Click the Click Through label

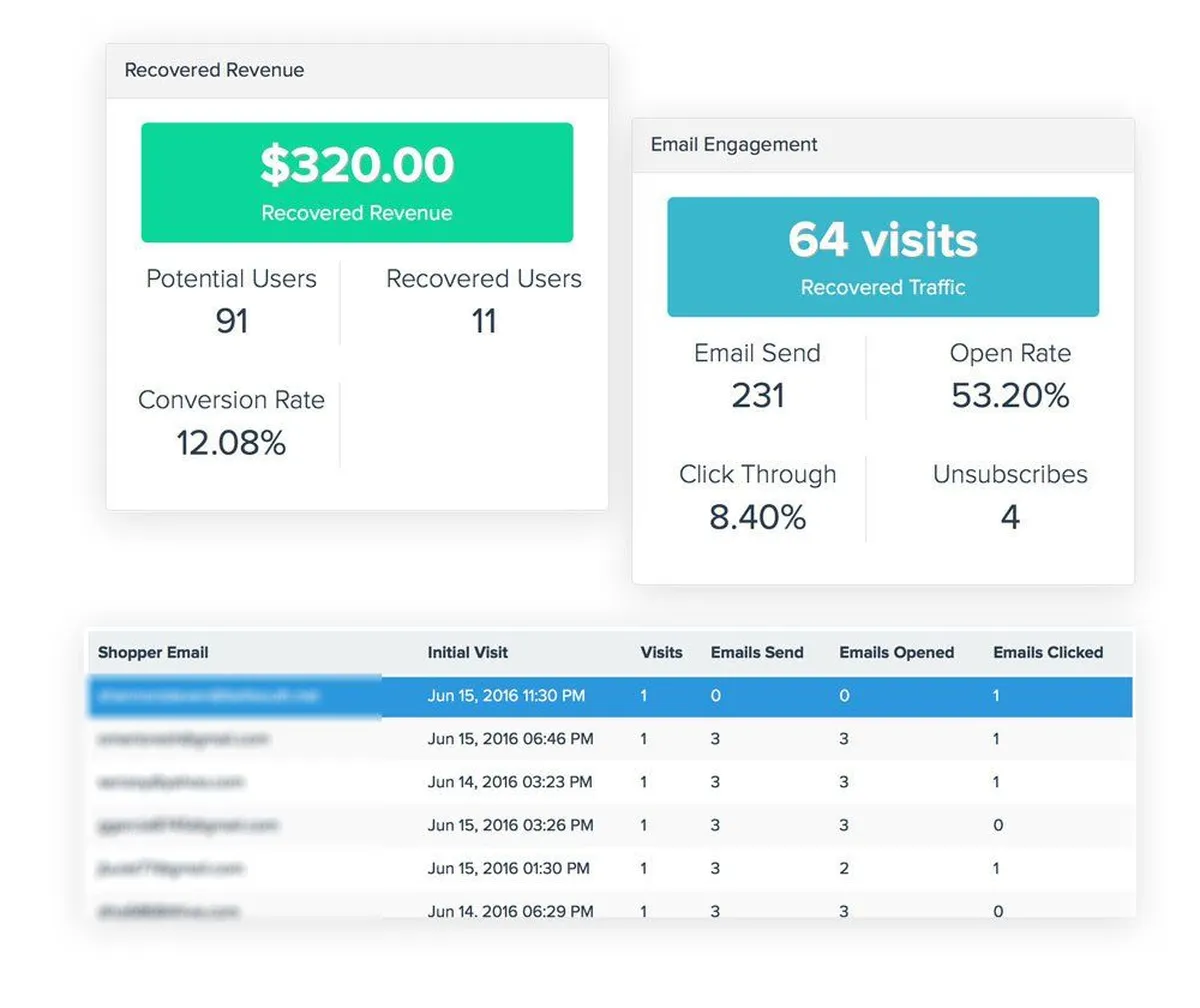[757, 475]
